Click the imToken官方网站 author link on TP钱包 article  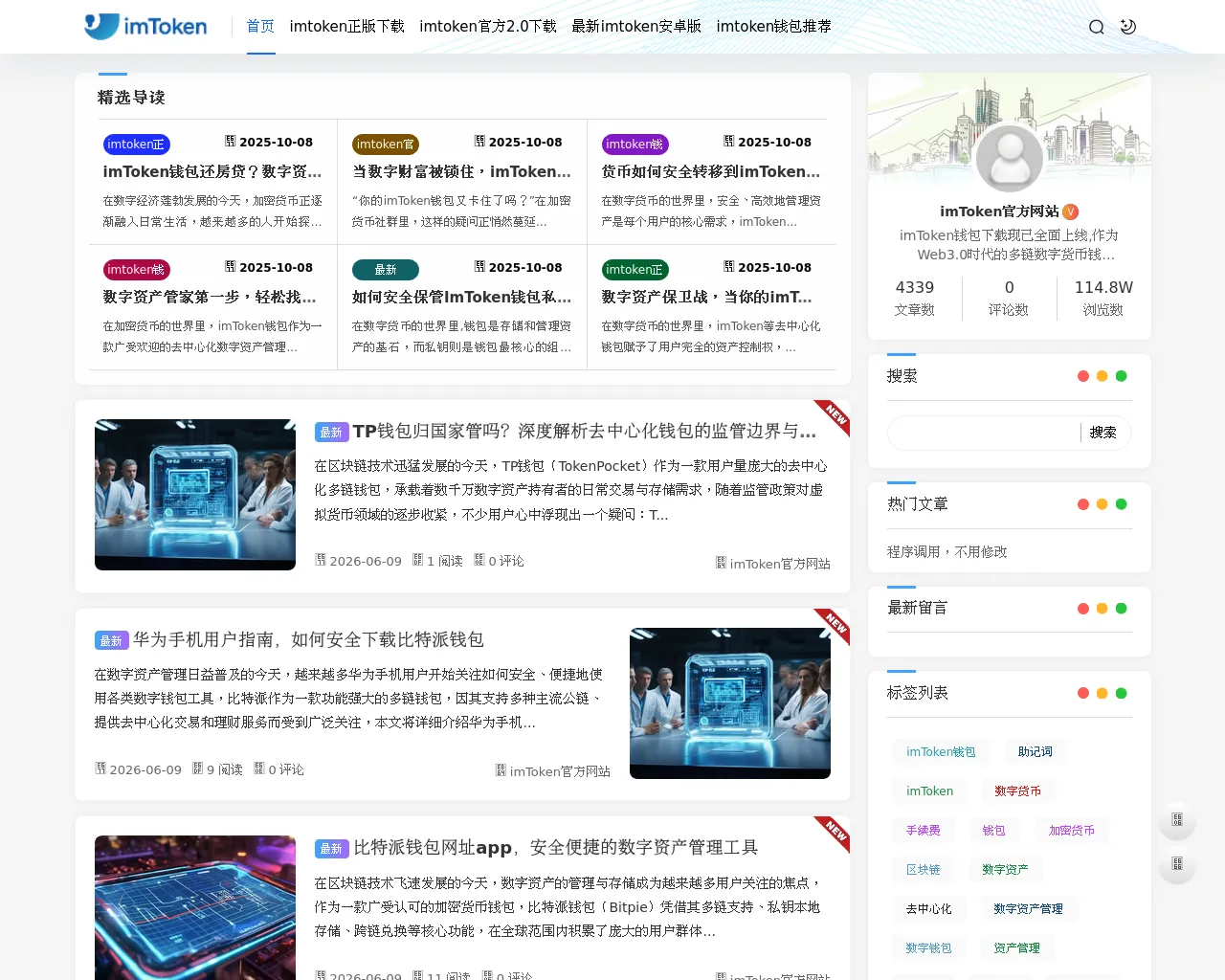[780, 564]
